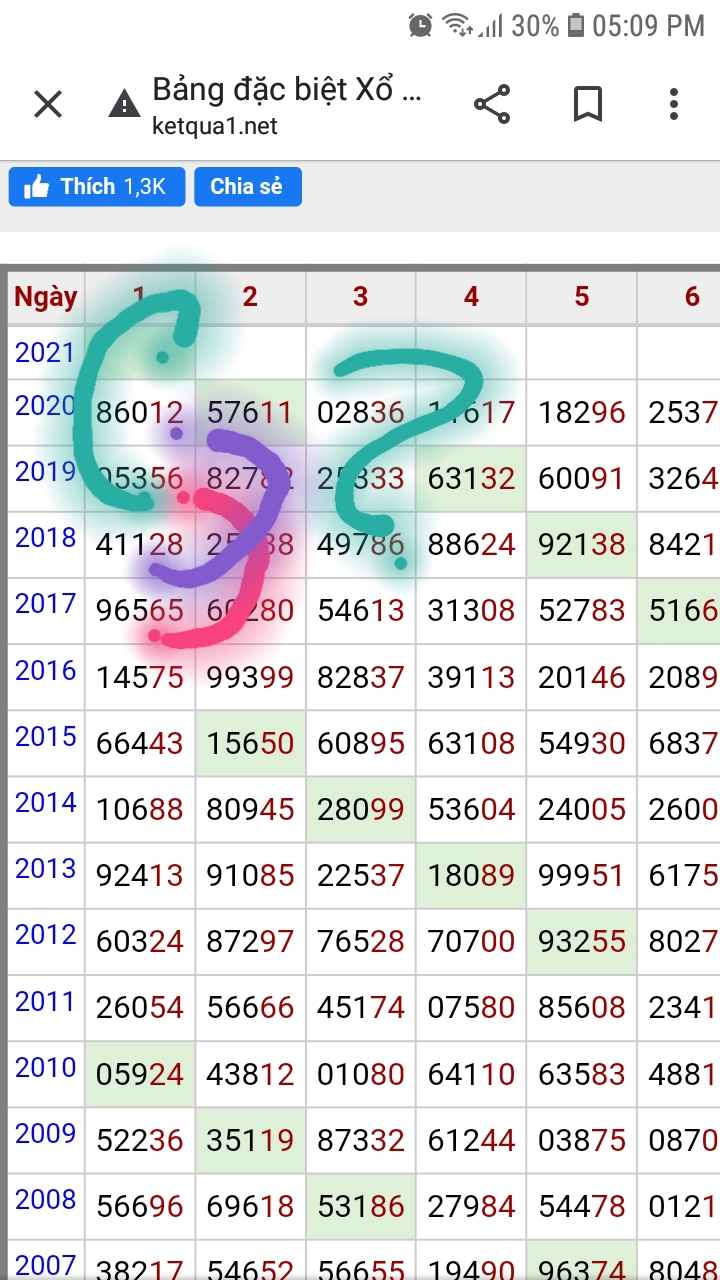Viewport: 720px width, 1280px height.
Task: Open the three-dot overflow menu
Action: [x=674, y=104]
